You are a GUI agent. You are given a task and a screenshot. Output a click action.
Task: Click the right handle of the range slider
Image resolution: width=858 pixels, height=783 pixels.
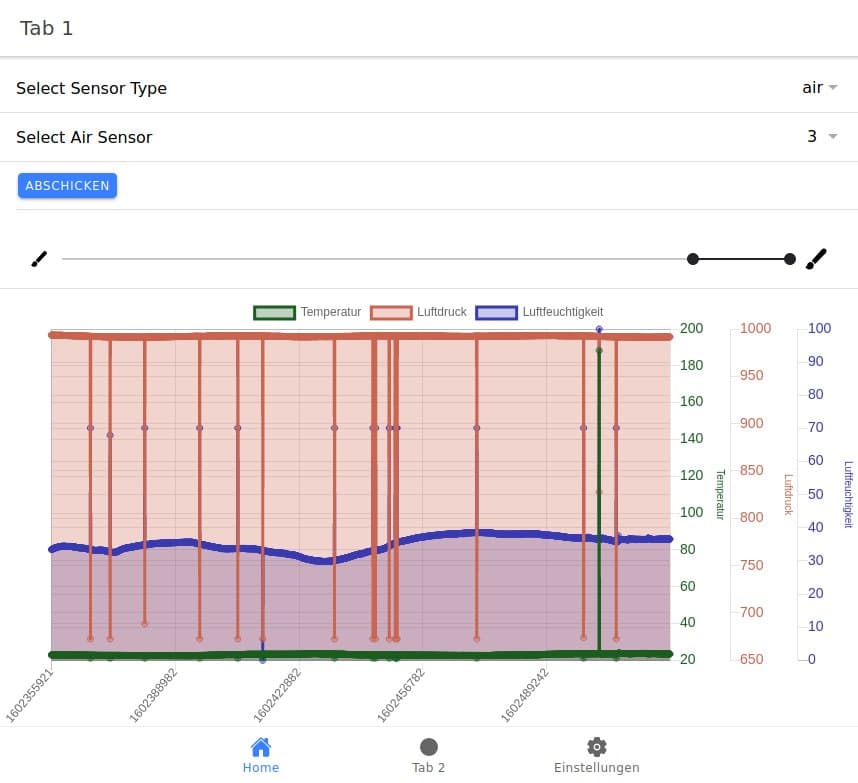[790, 258]
